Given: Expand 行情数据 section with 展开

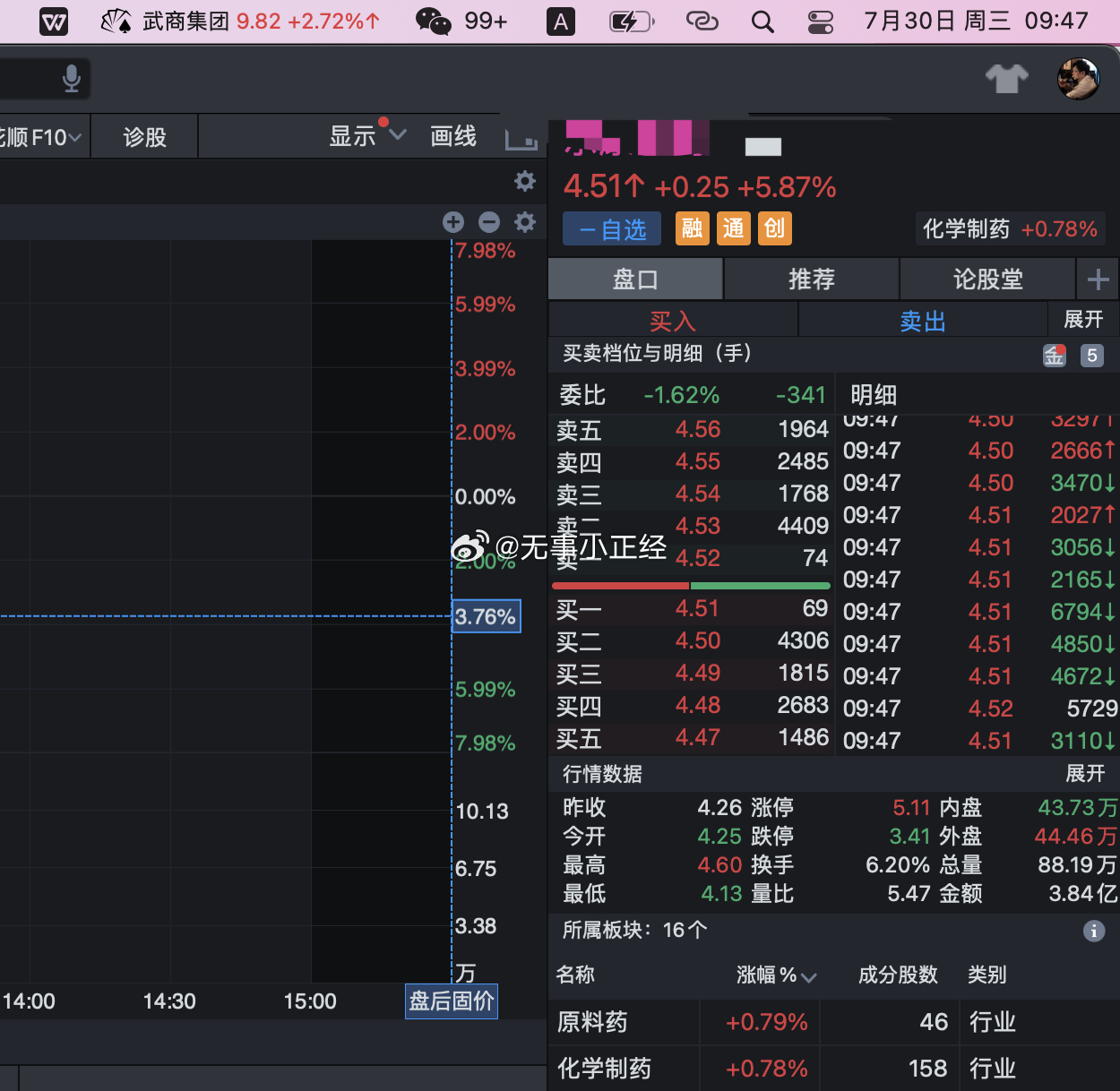Looking at the screenshot, I should [1085, 774].
